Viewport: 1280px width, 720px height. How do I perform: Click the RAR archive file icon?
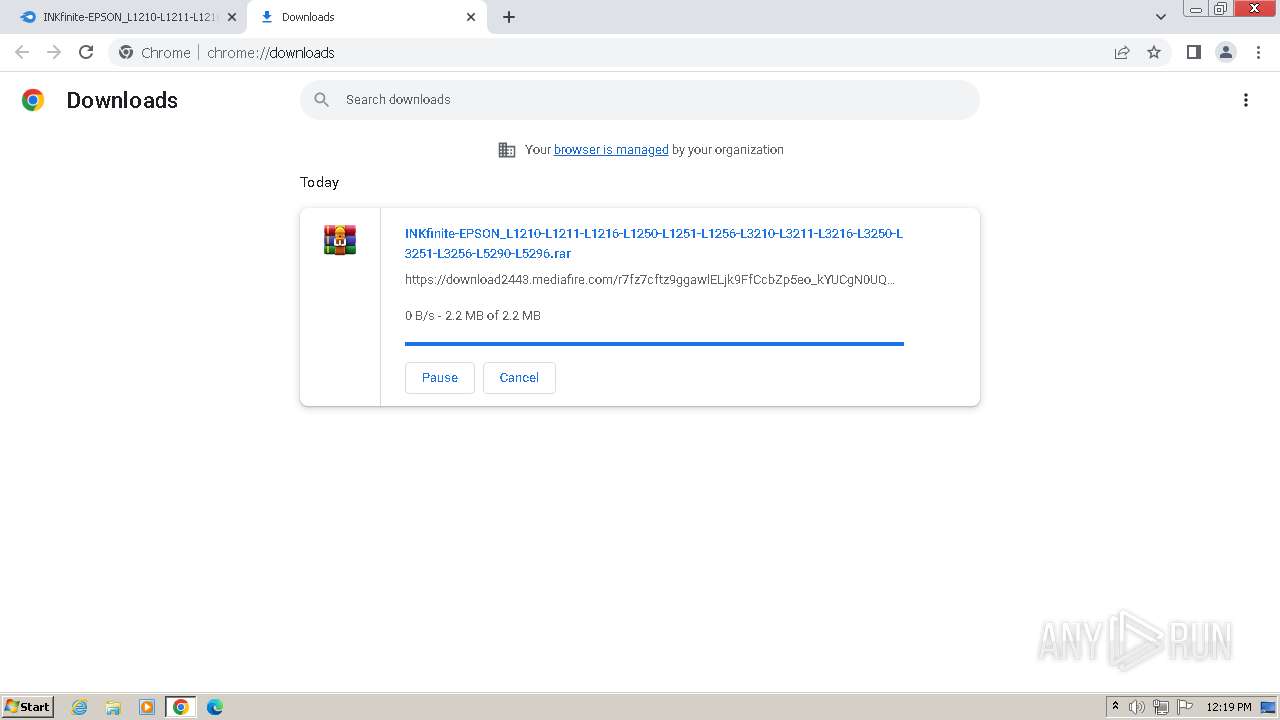pos(340,240)
